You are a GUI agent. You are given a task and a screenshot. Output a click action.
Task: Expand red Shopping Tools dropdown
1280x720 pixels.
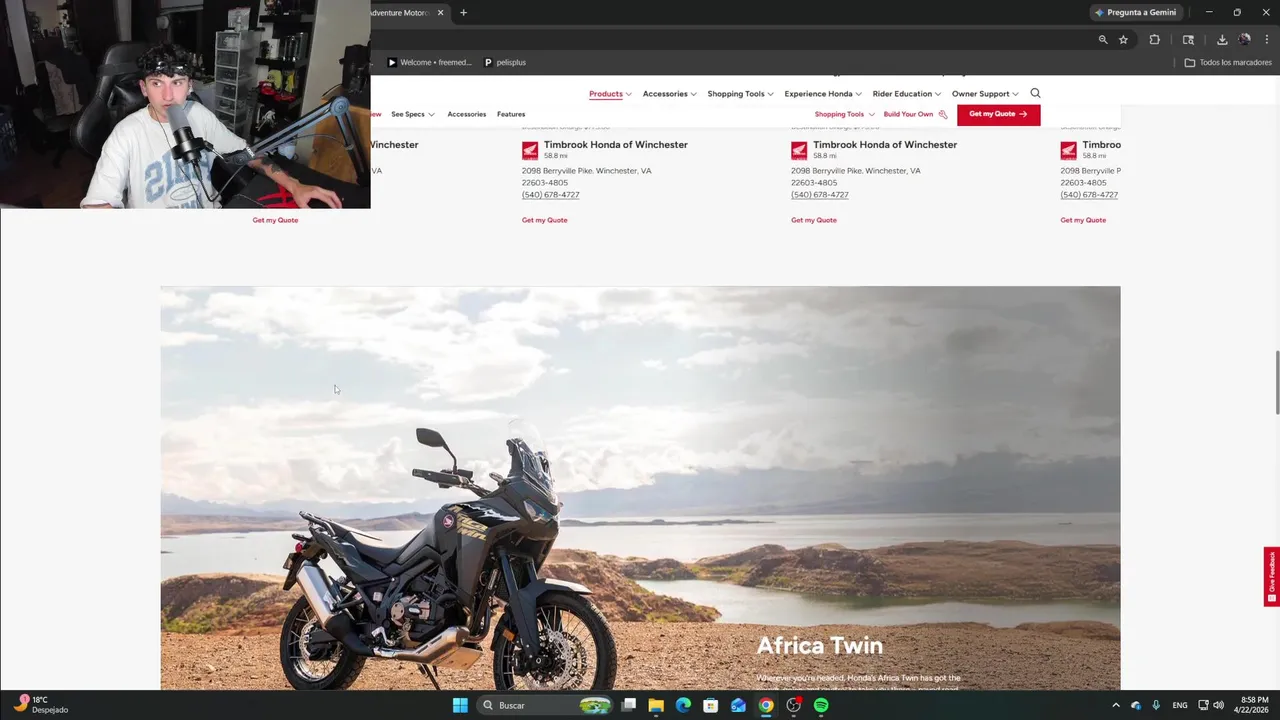[844, 114]
